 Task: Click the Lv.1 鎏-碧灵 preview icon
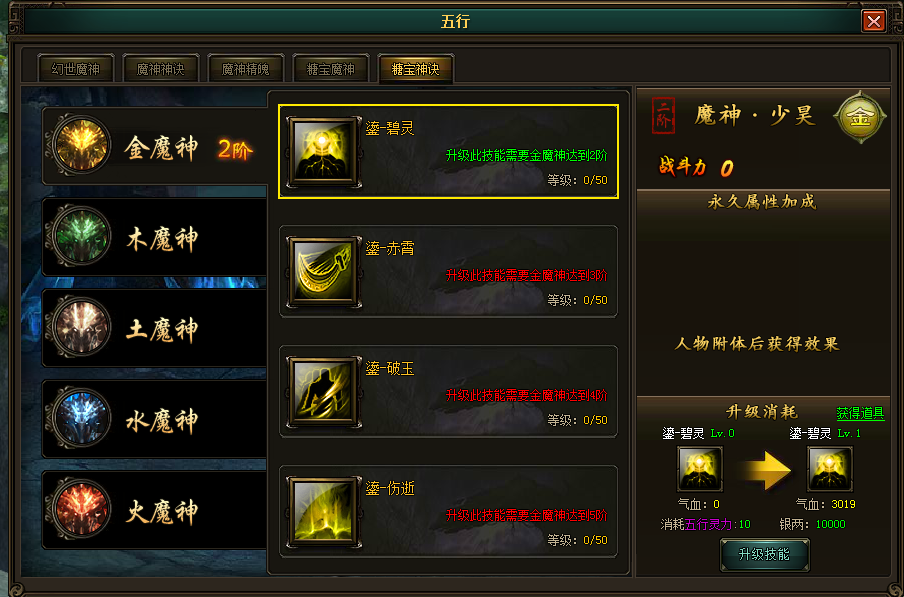830,469
